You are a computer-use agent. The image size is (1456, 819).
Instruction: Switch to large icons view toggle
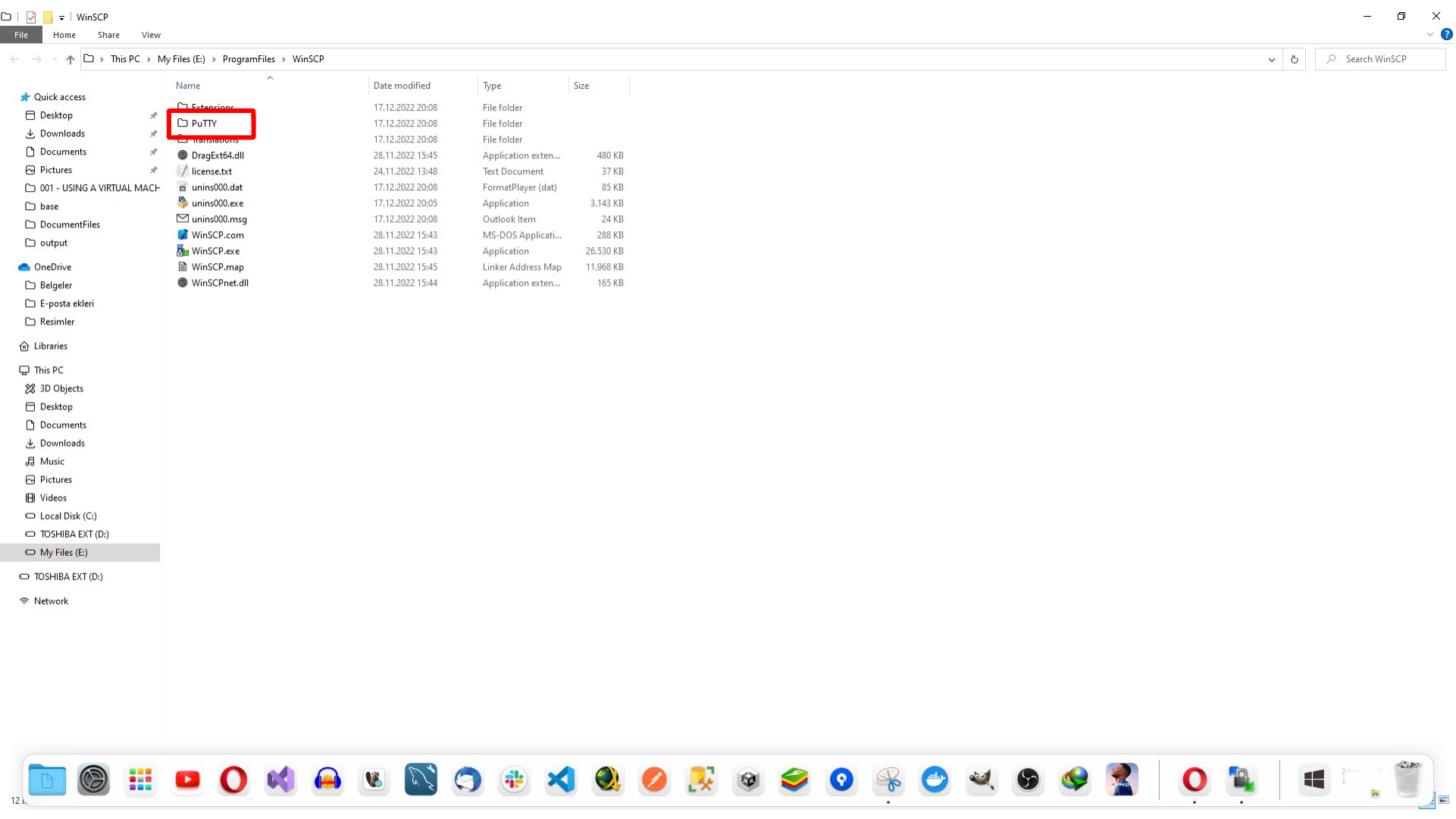point(1444,799)
